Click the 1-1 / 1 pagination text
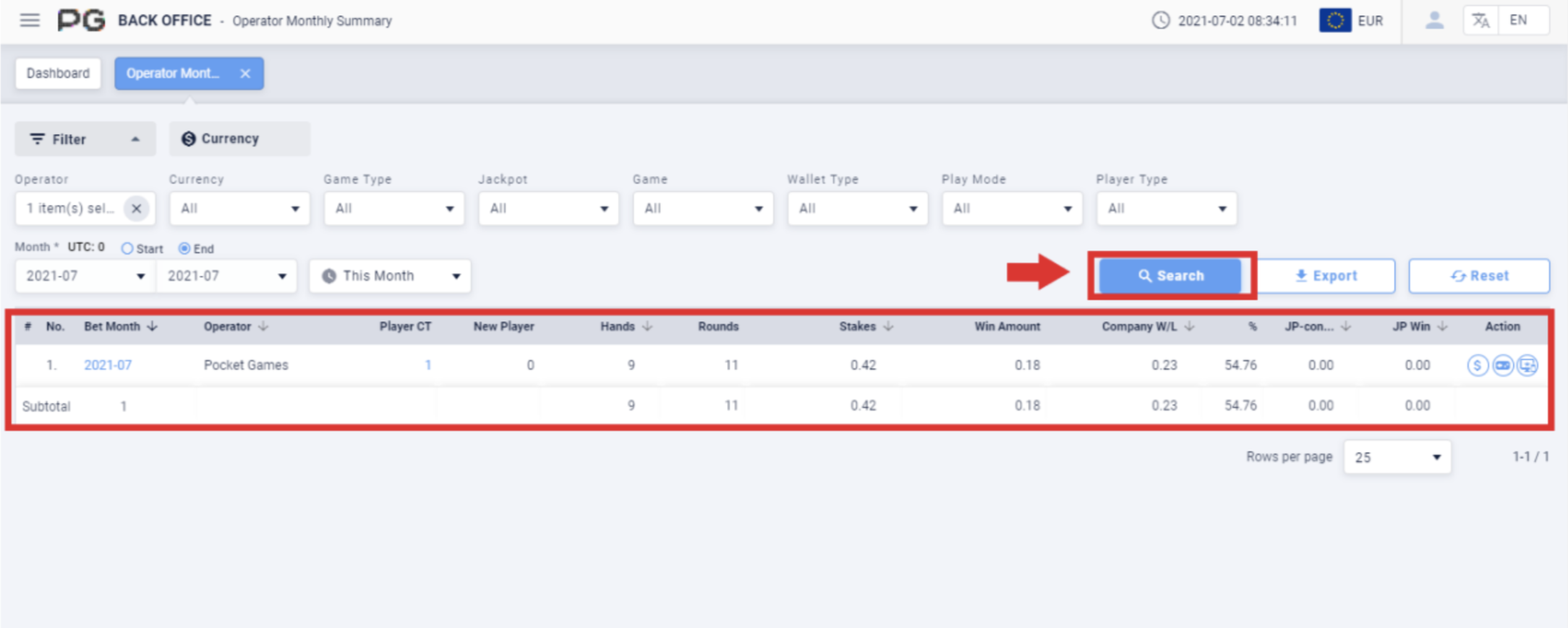 pyautogui.click(x=1530, y=457)
